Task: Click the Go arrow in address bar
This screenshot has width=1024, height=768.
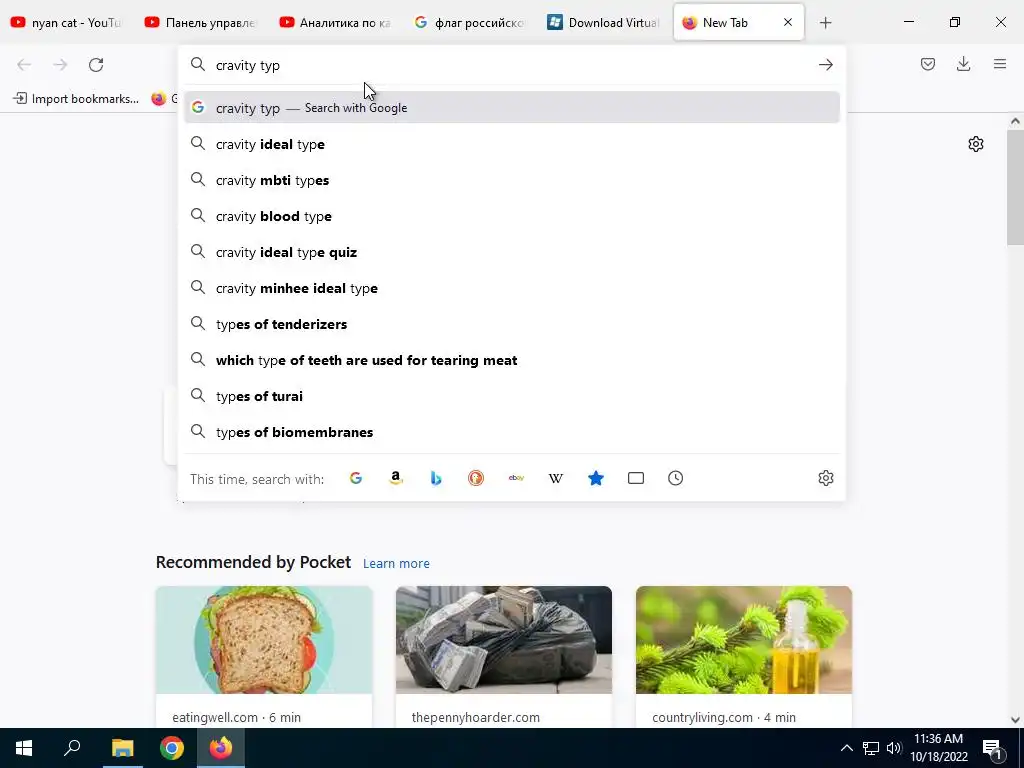Action: pos(825,65)
